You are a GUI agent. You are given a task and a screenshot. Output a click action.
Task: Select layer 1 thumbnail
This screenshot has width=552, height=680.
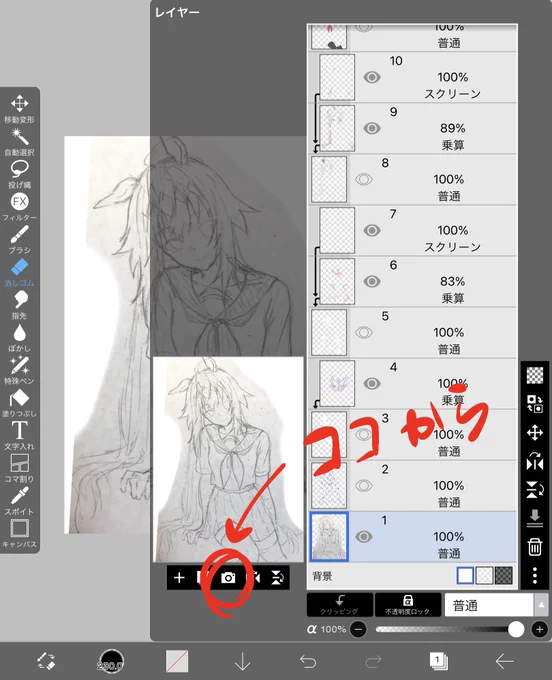coord(329,536)
